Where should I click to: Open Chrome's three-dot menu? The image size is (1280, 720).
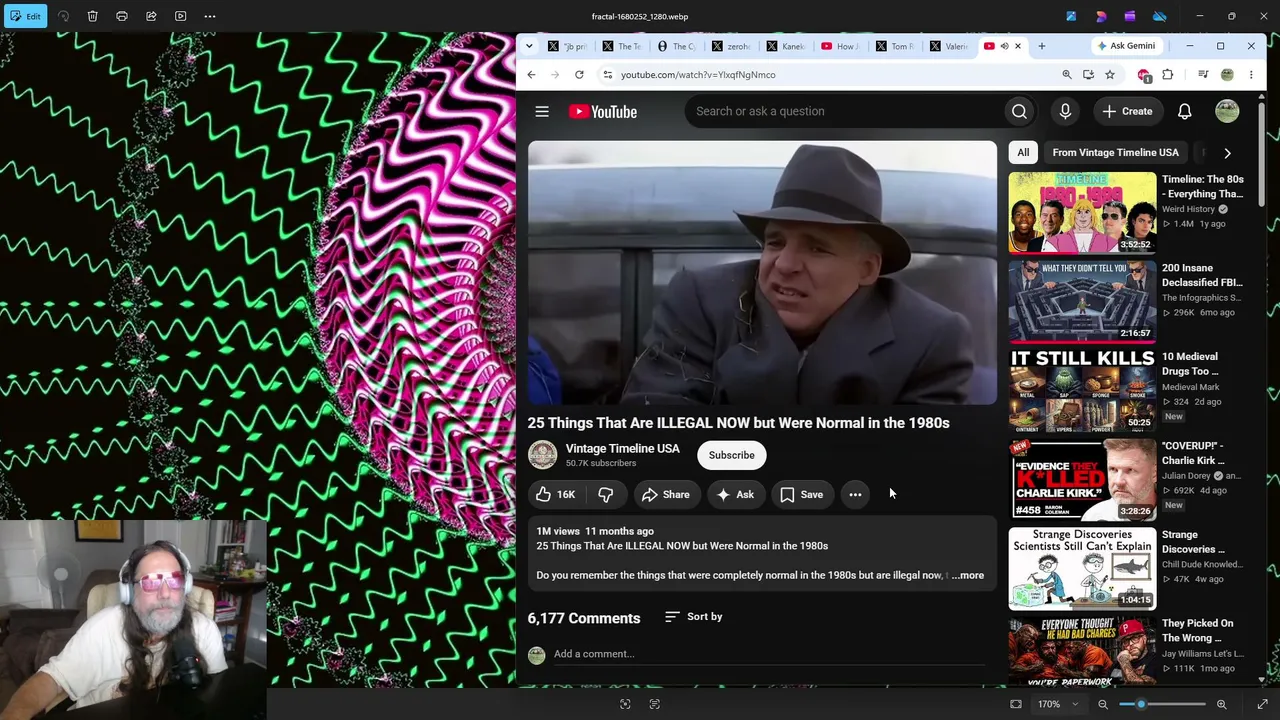[1251, 75]
